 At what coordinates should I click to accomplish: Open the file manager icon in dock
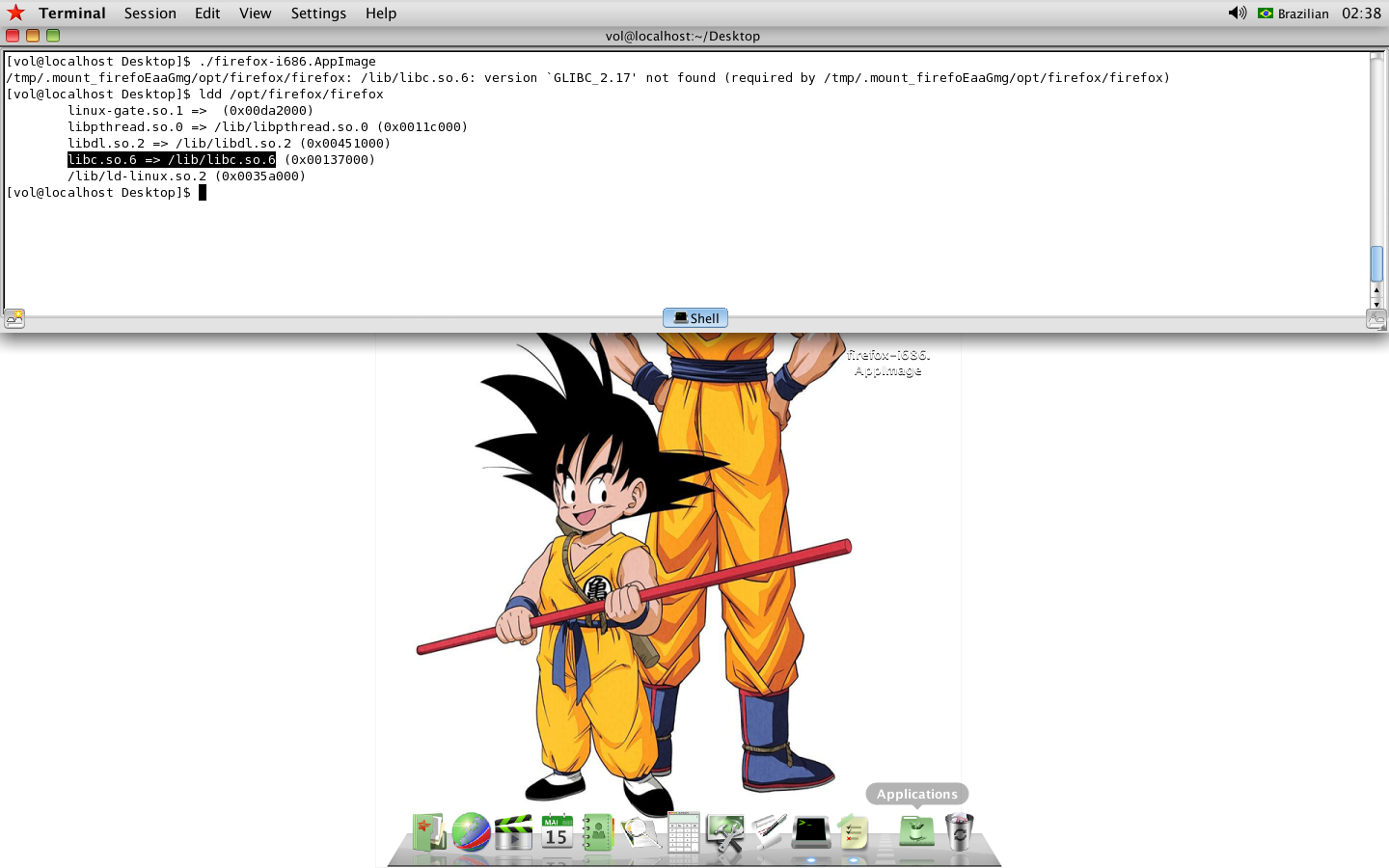click(x=429, y=831)
